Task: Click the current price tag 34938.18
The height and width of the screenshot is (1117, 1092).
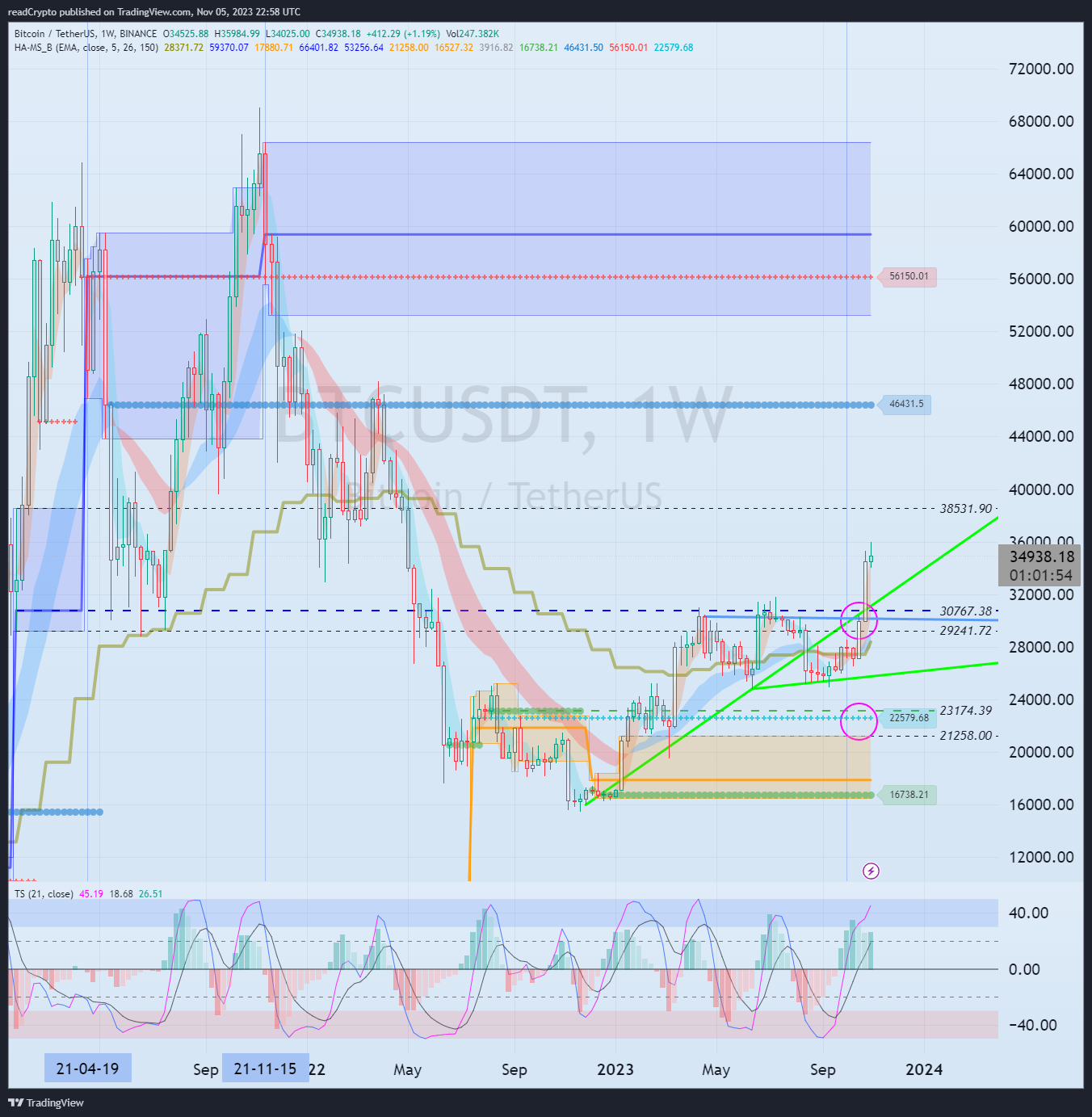Action: click(1042, 556)
